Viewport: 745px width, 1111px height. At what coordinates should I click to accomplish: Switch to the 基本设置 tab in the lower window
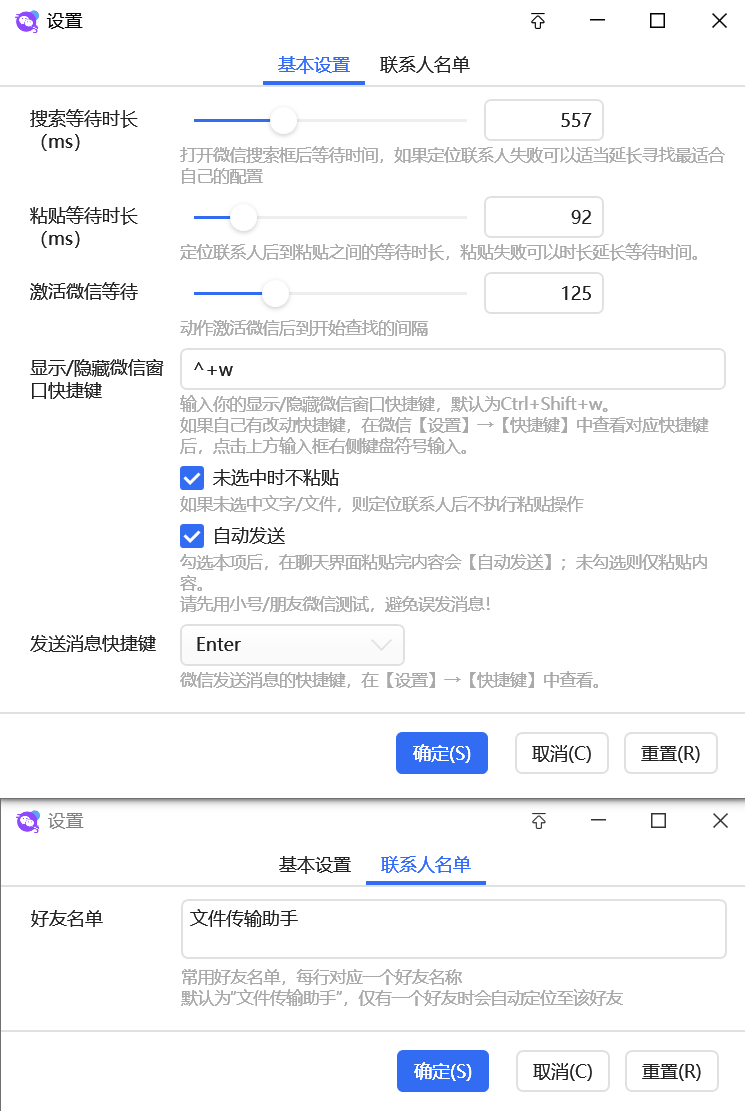[315, 865]
